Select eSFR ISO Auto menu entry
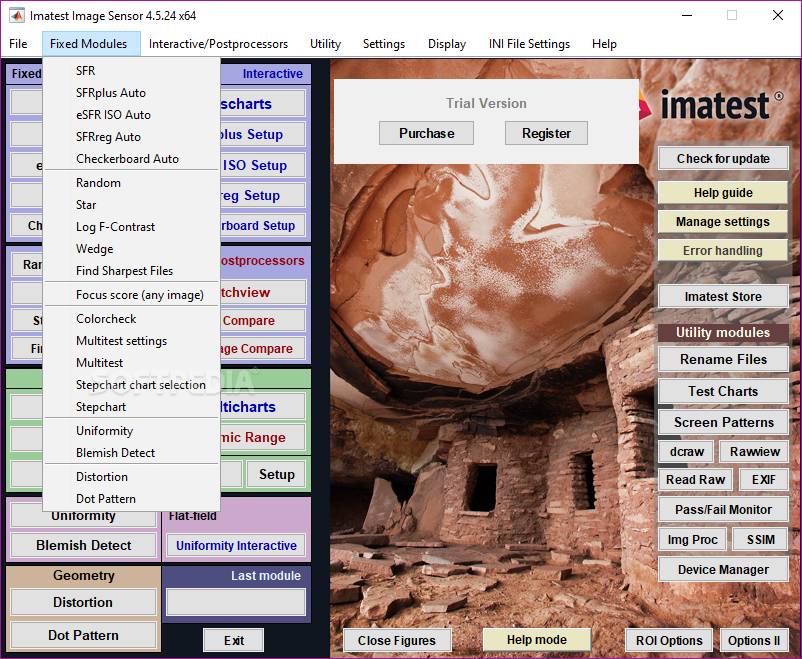 [132, 115]
